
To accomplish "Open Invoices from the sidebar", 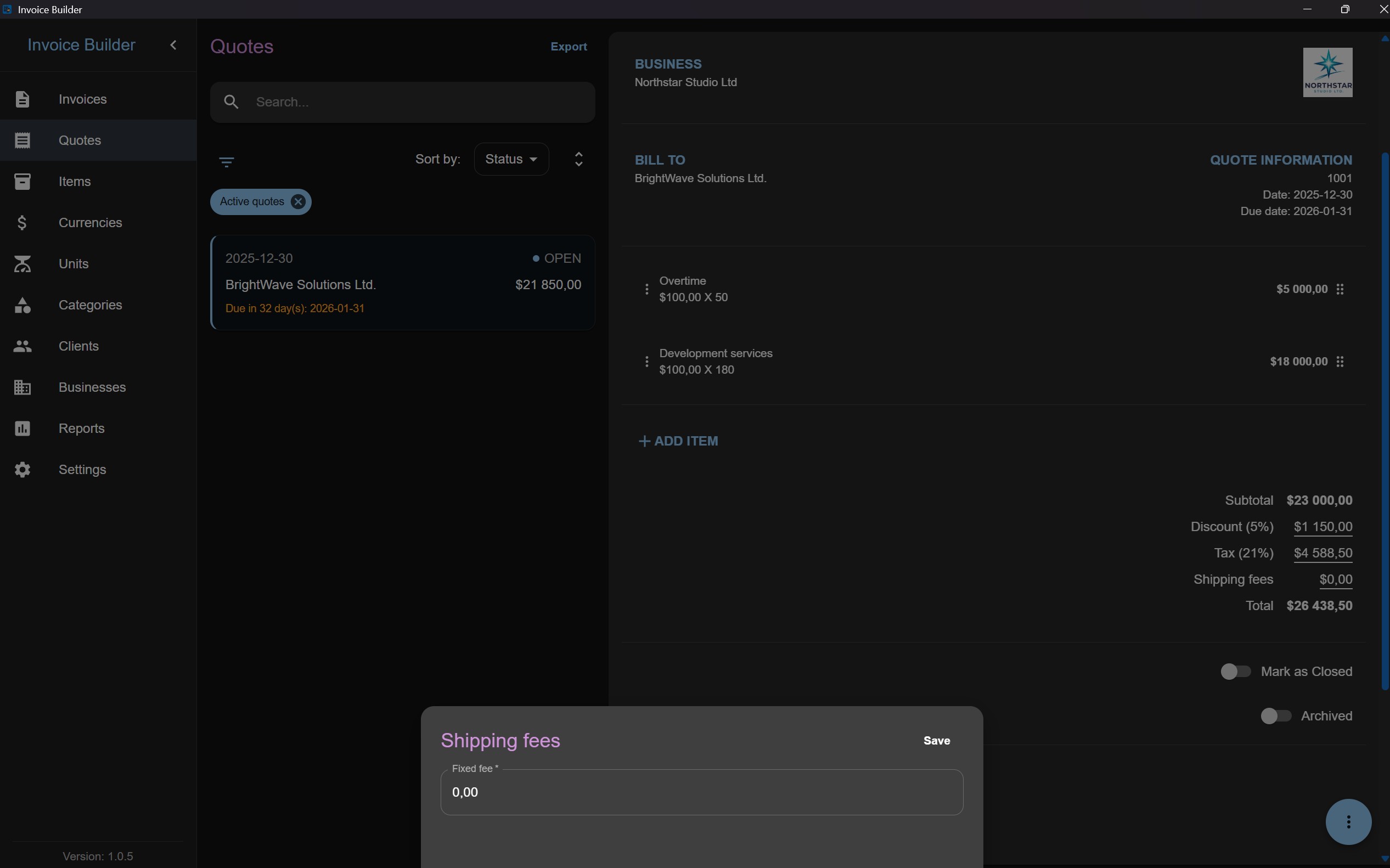I will point(98,99).
